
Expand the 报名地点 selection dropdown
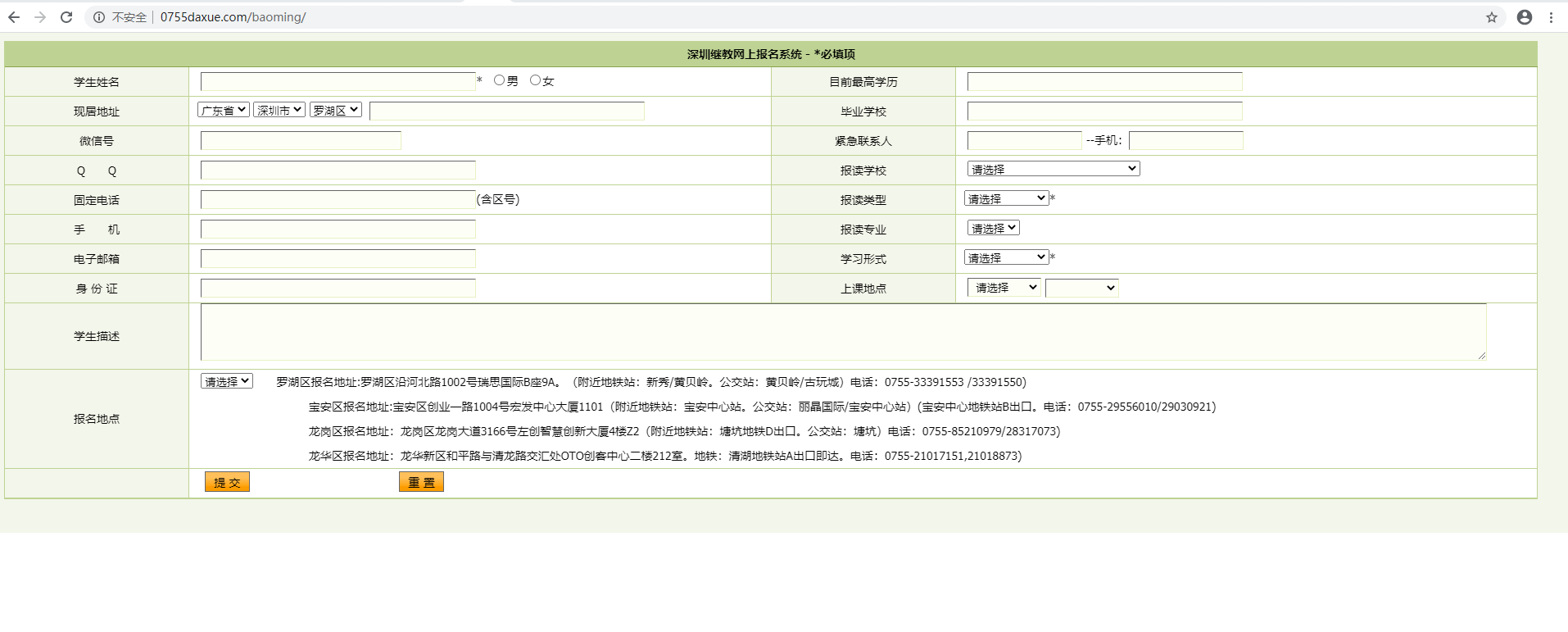point(227,381)
